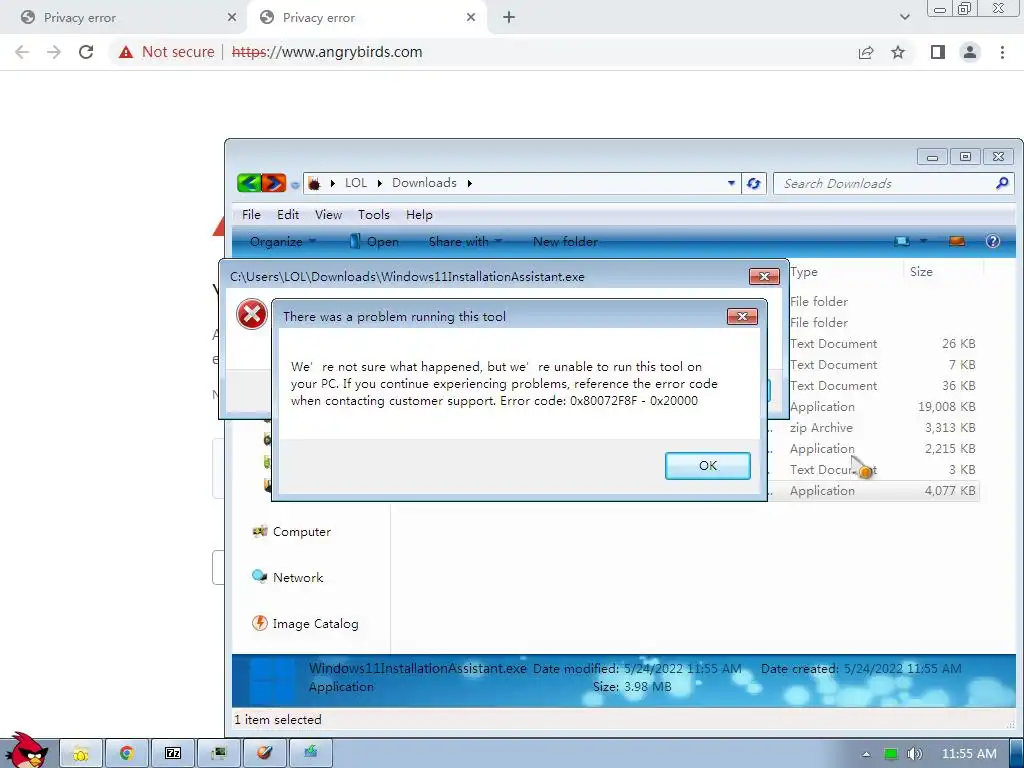Open the address bar history dropdown
The image size is (1024, 768).
coord(731,184)
